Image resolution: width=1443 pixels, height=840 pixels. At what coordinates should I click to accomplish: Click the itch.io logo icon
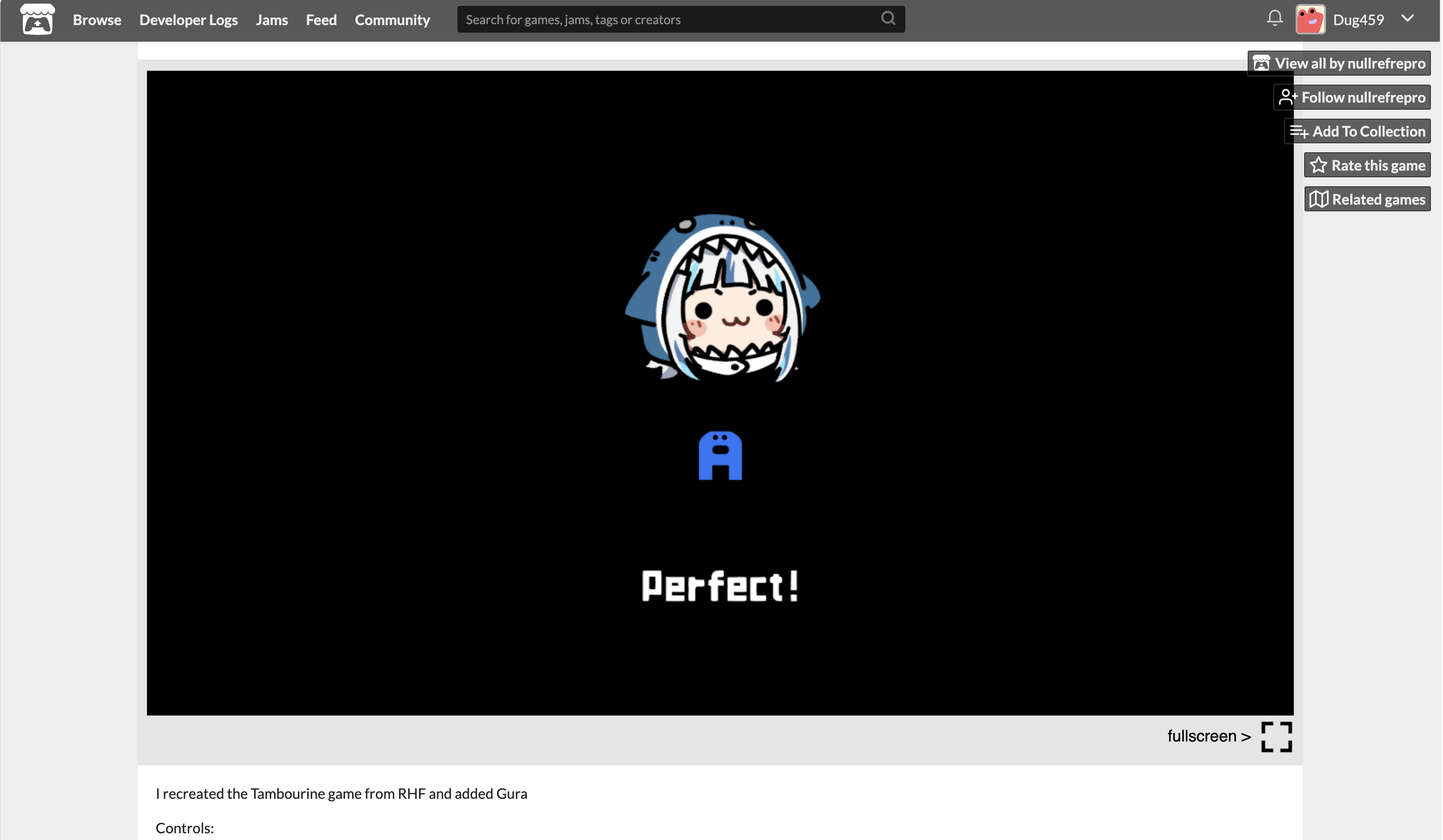(x=37, y=19)
